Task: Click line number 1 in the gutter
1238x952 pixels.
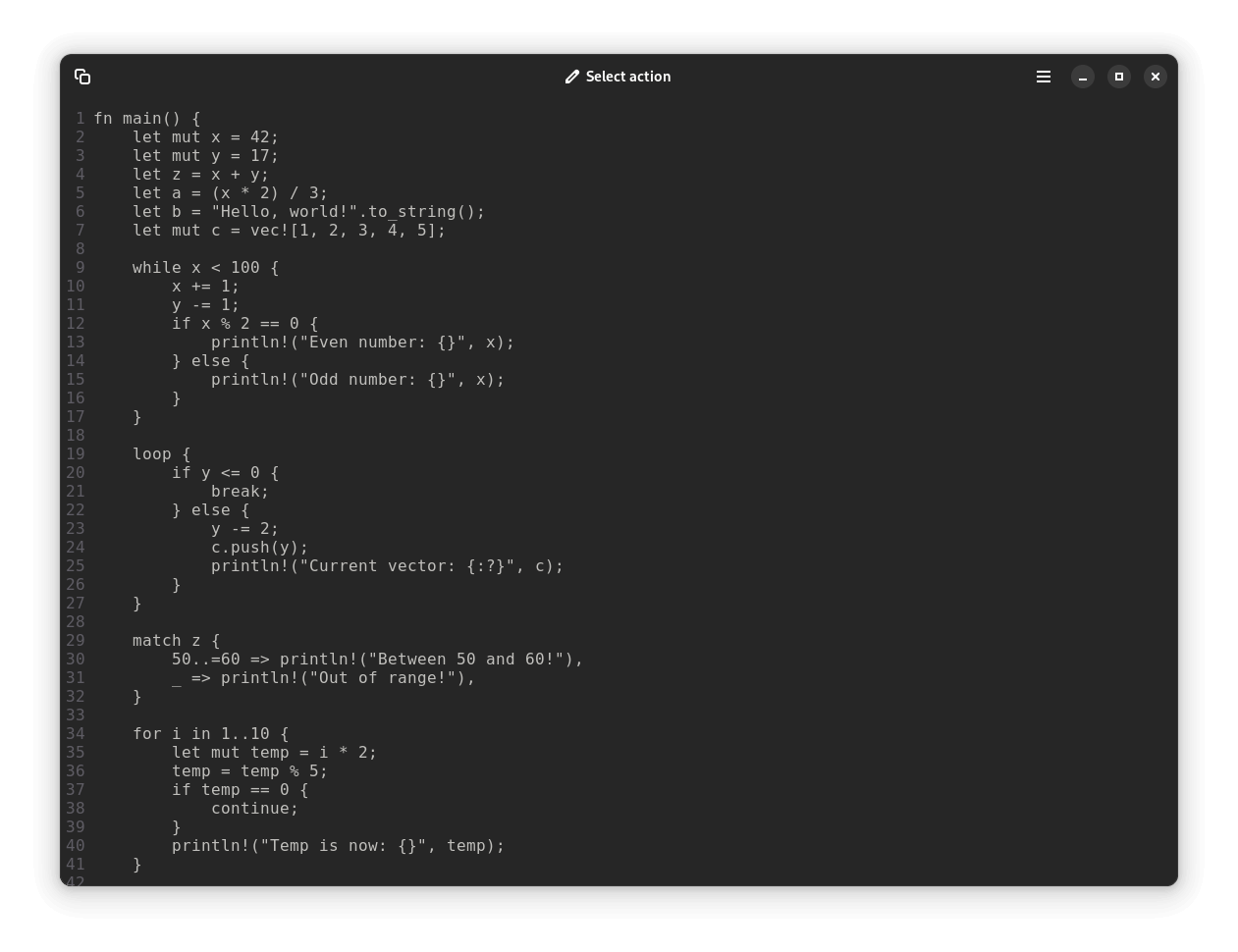Action: 80,119
